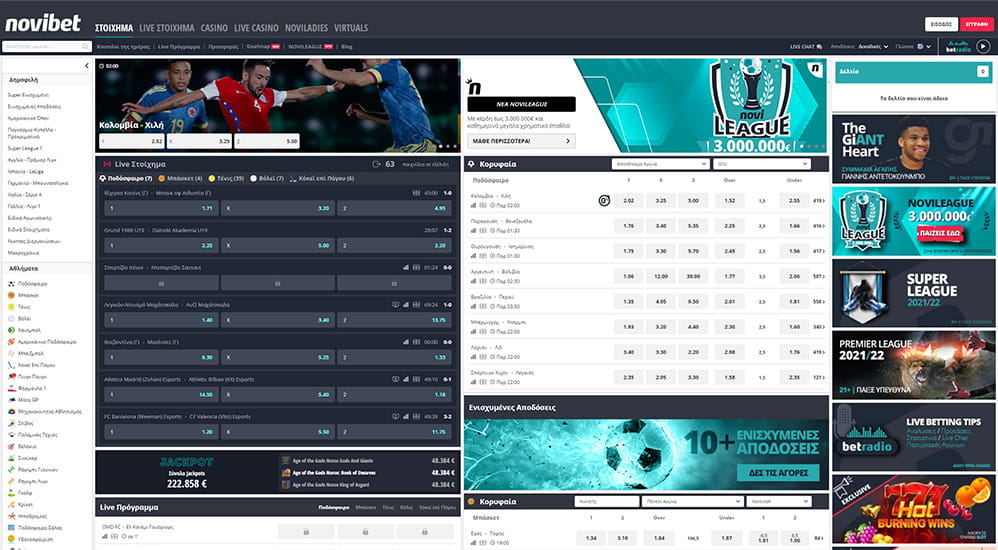Select Μπάσκετ basketball icon in sports list
The image size is (998, 550).
[11, 295]
